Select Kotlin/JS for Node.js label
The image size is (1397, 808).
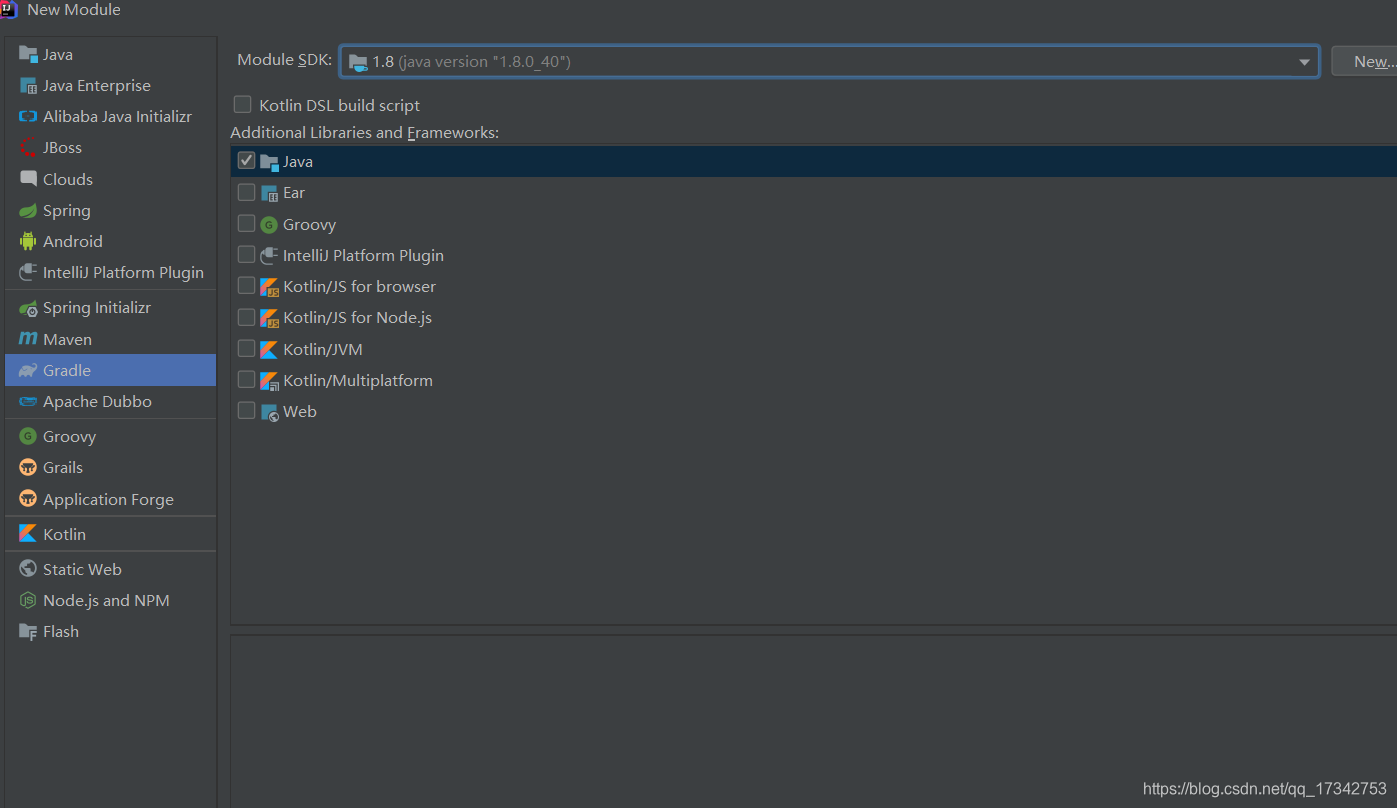(x=357, y=317)
